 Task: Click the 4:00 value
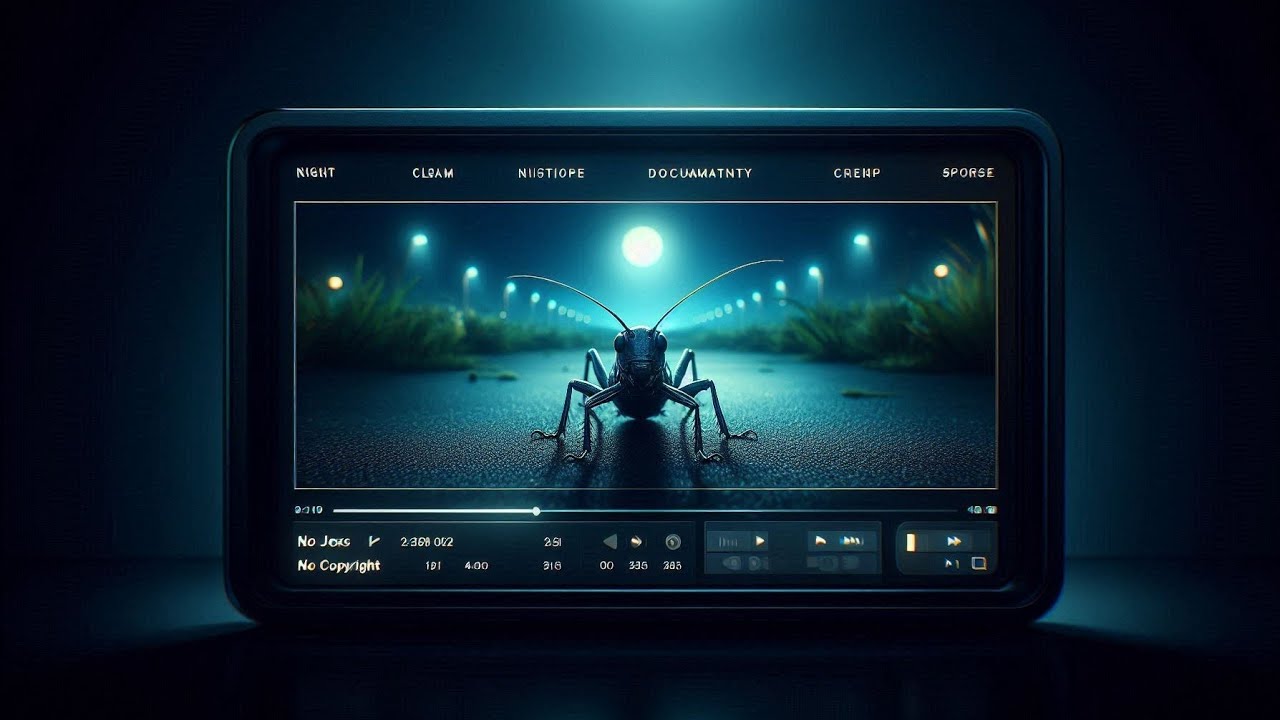click(x=476, y=565)
